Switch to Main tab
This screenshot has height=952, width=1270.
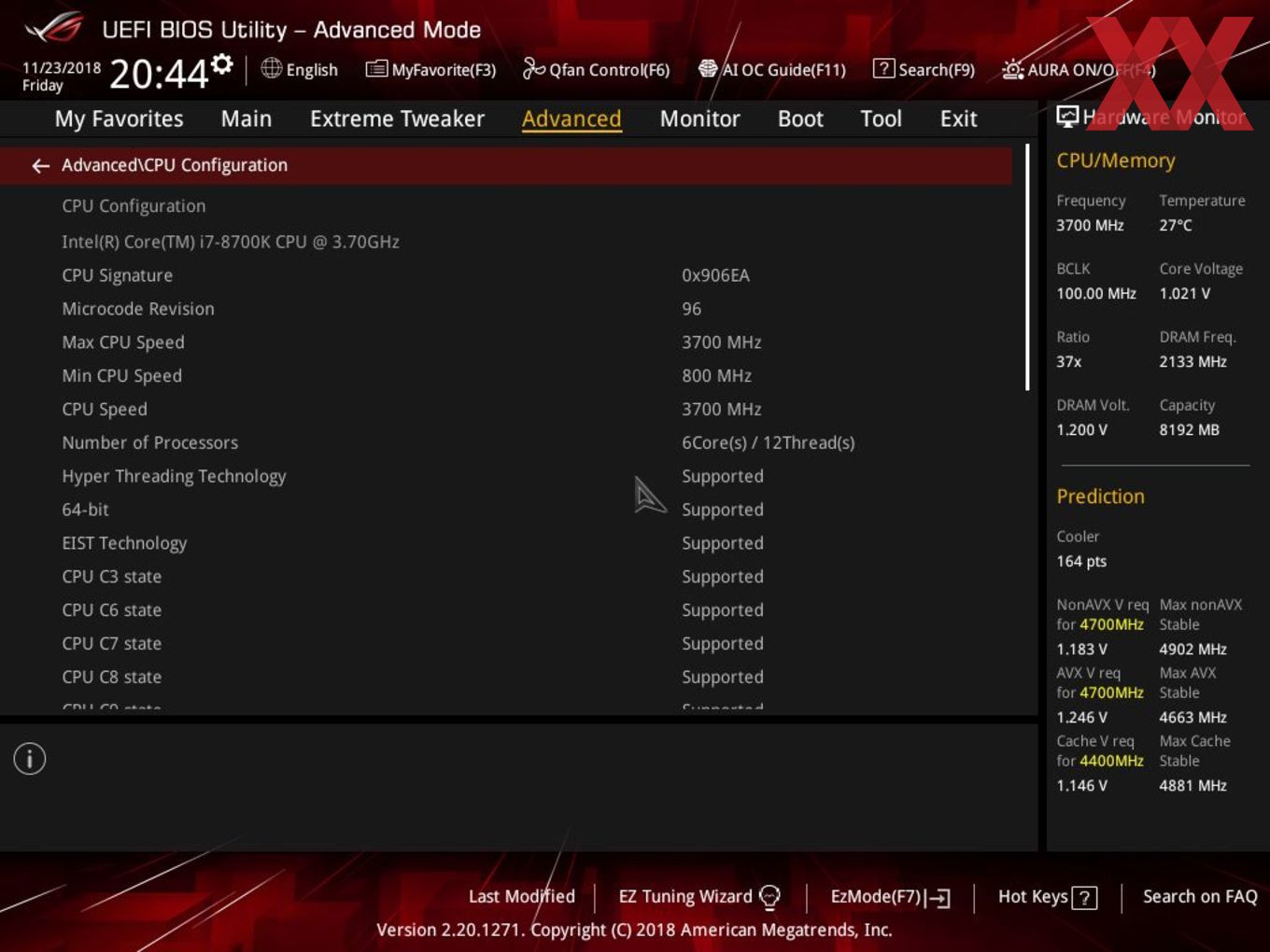pyautogui.click(x=247, y=119)
